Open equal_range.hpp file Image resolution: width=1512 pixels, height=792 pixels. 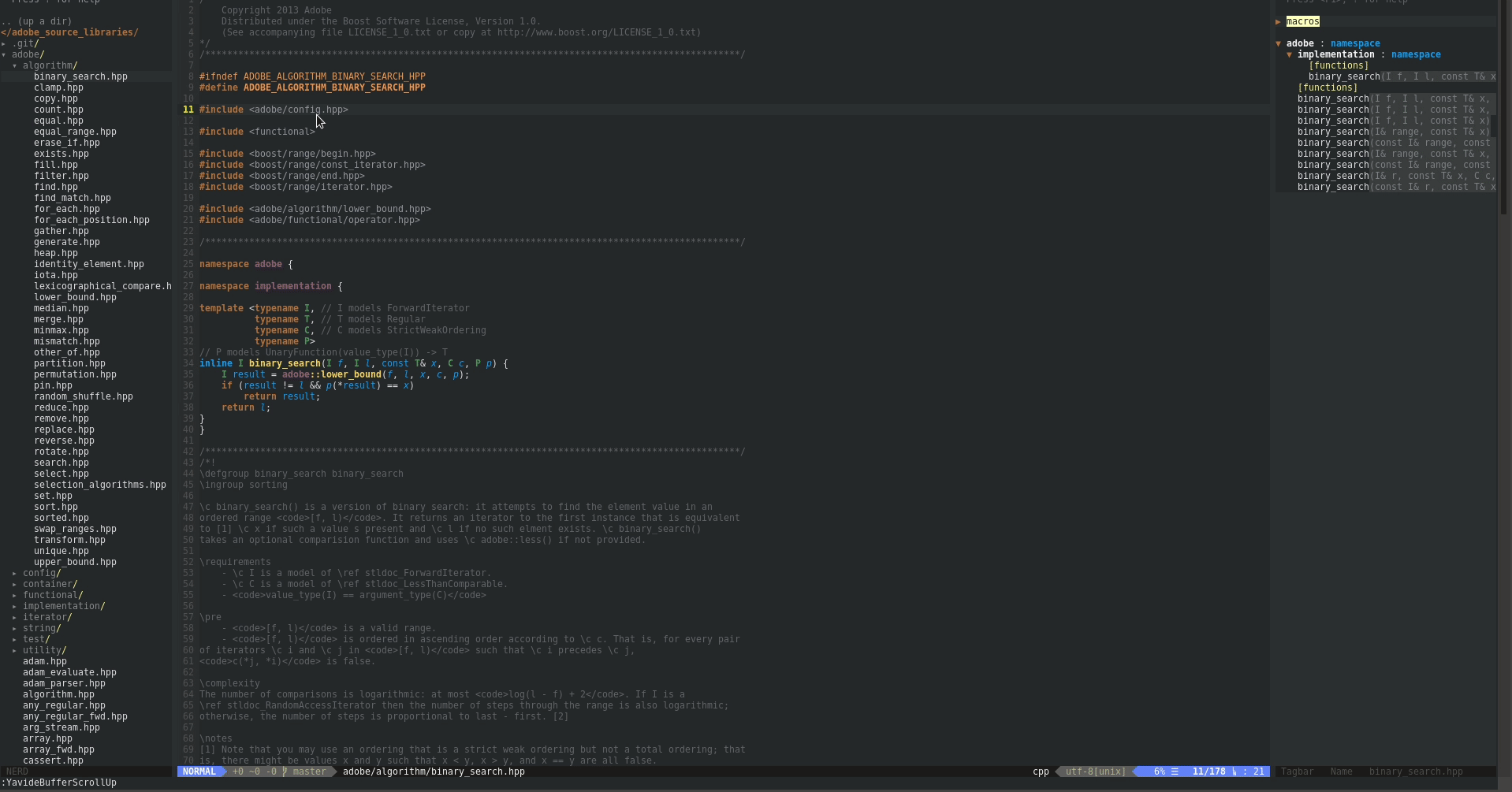[x=75, y=132]
